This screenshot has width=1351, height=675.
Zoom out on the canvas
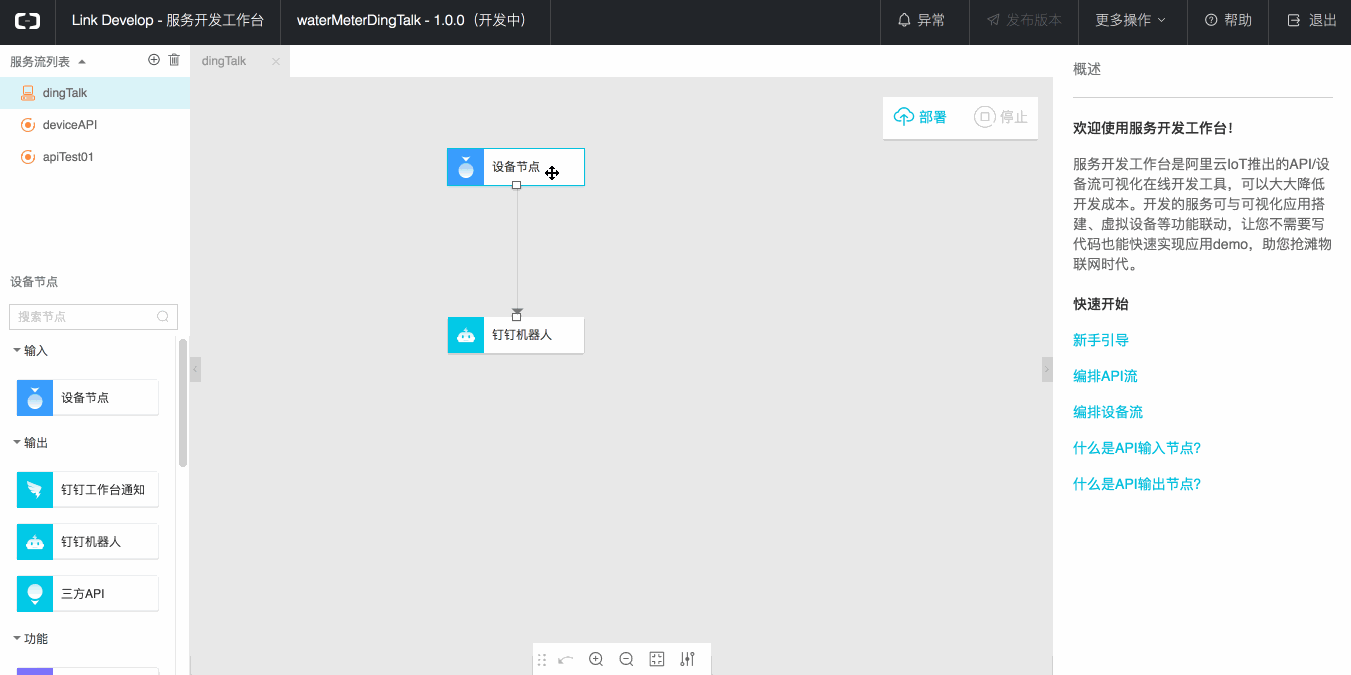[627, 659]
